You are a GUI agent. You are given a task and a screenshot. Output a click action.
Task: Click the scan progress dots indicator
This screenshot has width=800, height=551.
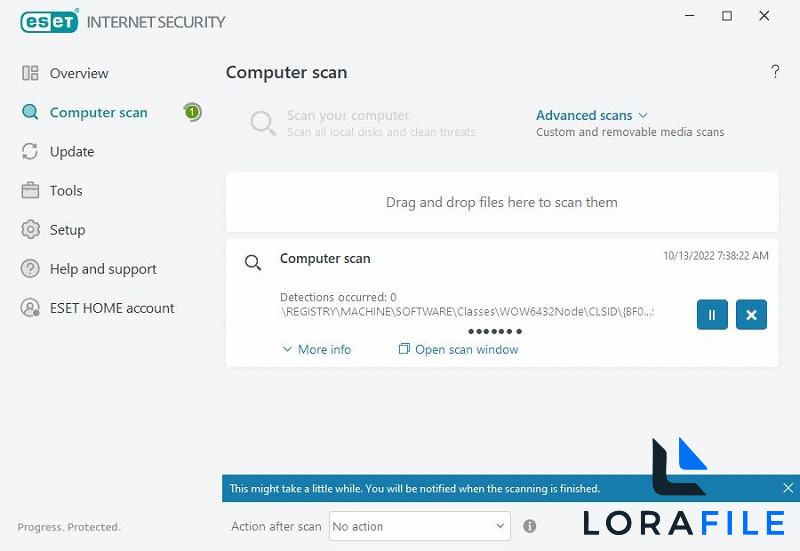coord(495,332)
